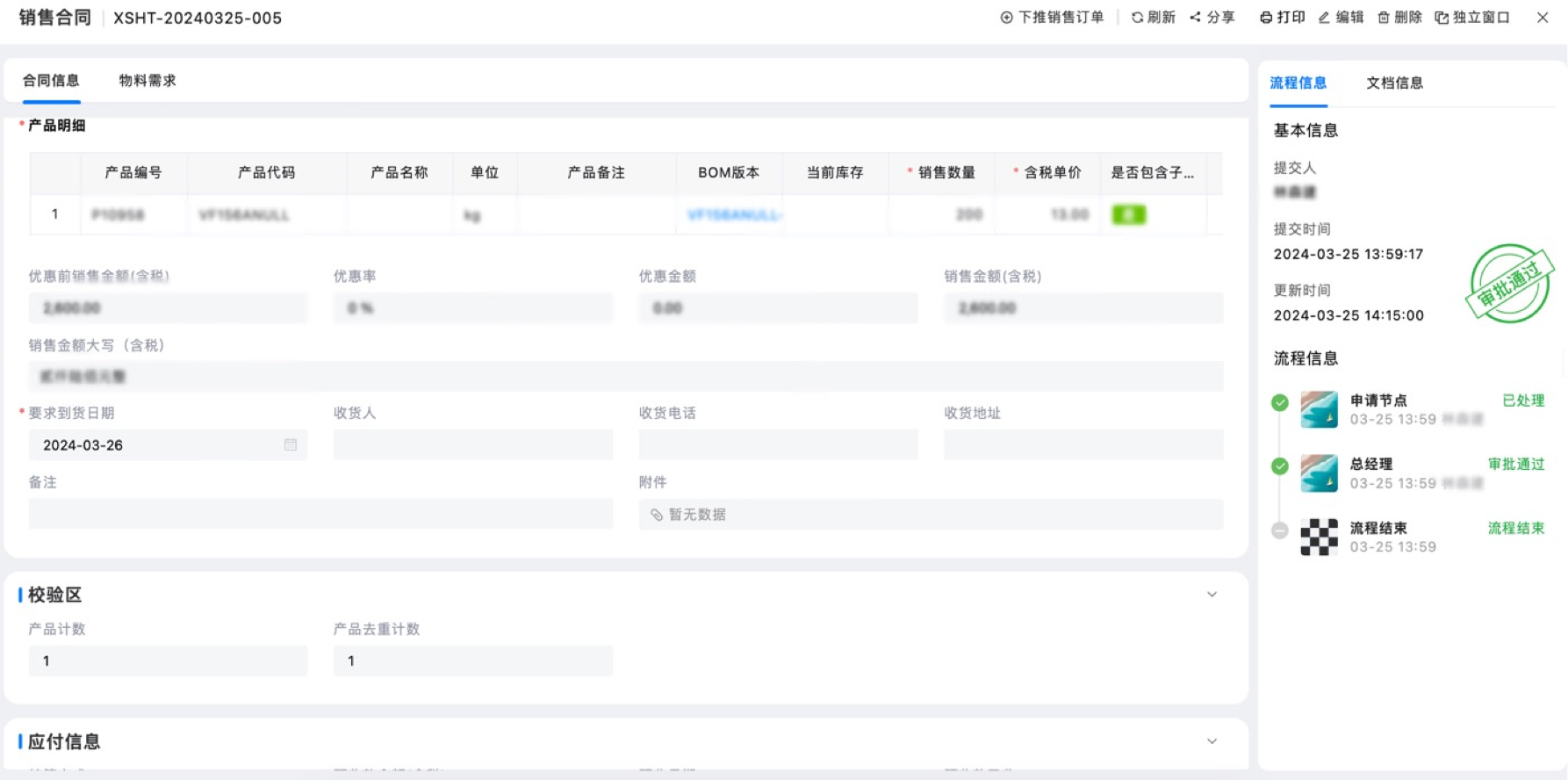
Task: Click the push-down sales order icon
Action: (1006, 18)
